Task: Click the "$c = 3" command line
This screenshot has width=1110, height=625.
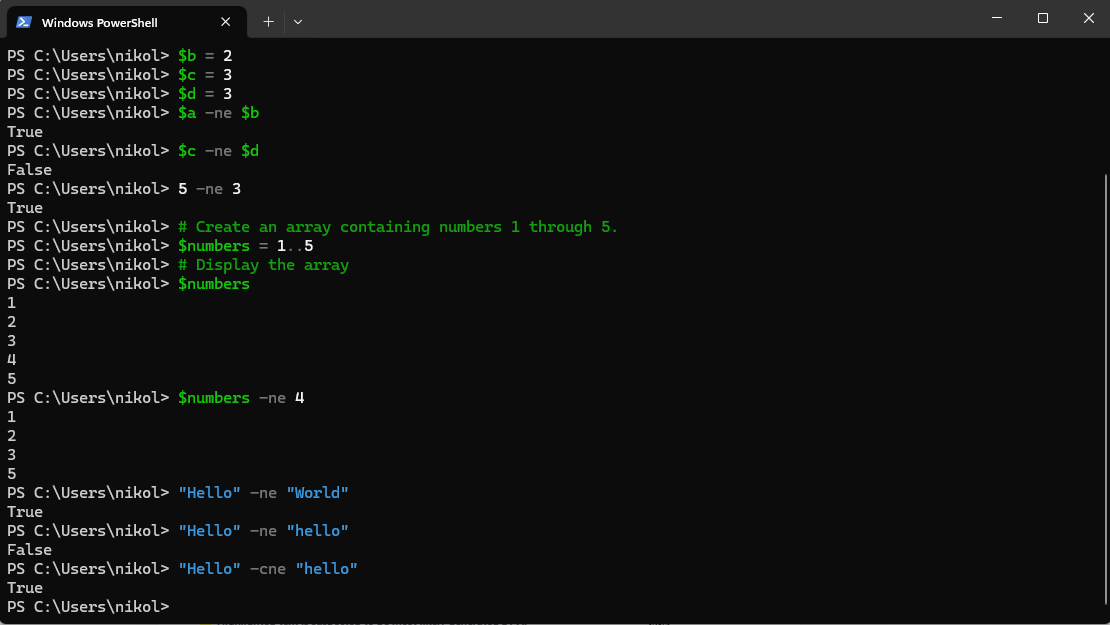Action: pyautogui.click(x=205, y=75)
